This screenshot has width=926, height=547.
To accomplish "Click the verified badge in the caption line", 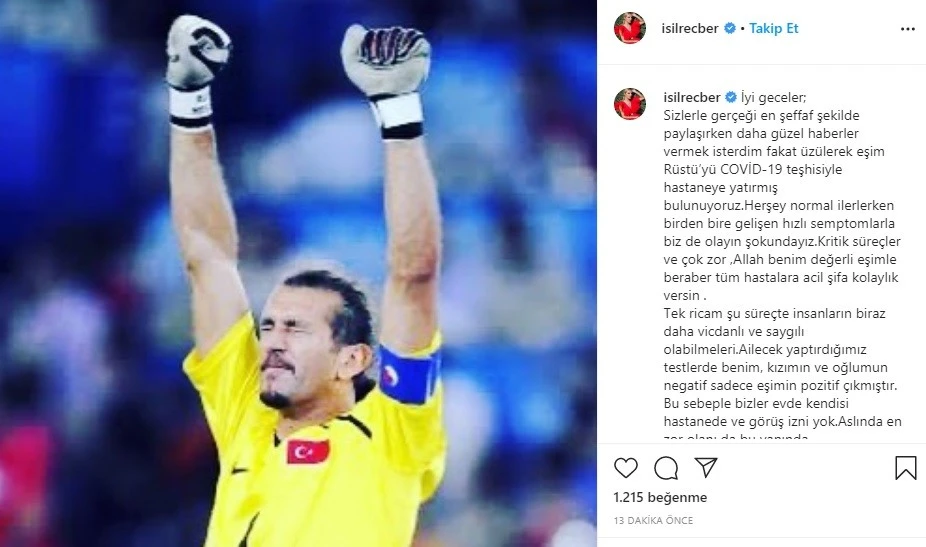I will tap(731, 97).
